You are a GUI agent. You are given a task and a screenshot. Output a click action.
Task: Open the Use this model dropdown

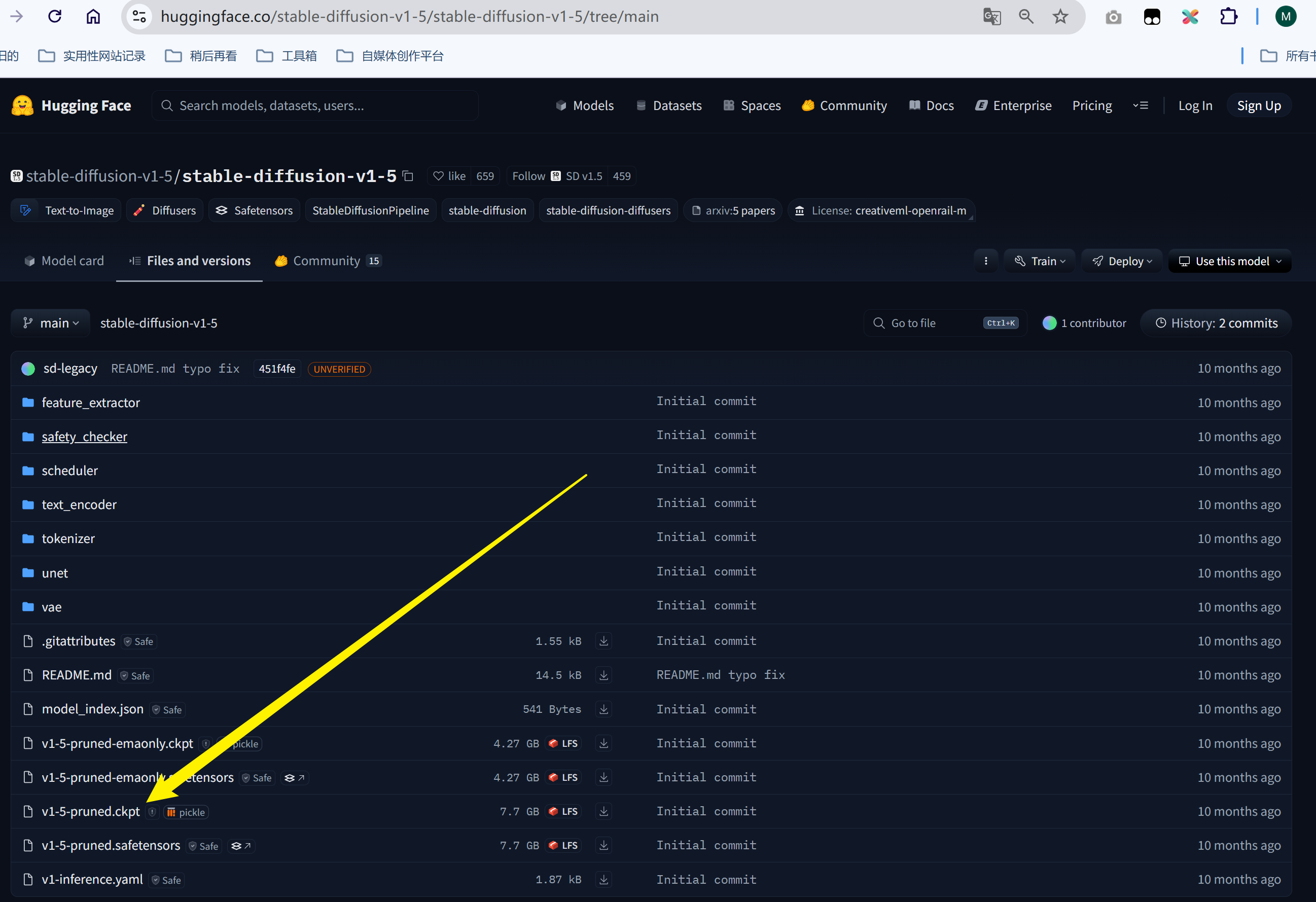[x=1230, y=261]
